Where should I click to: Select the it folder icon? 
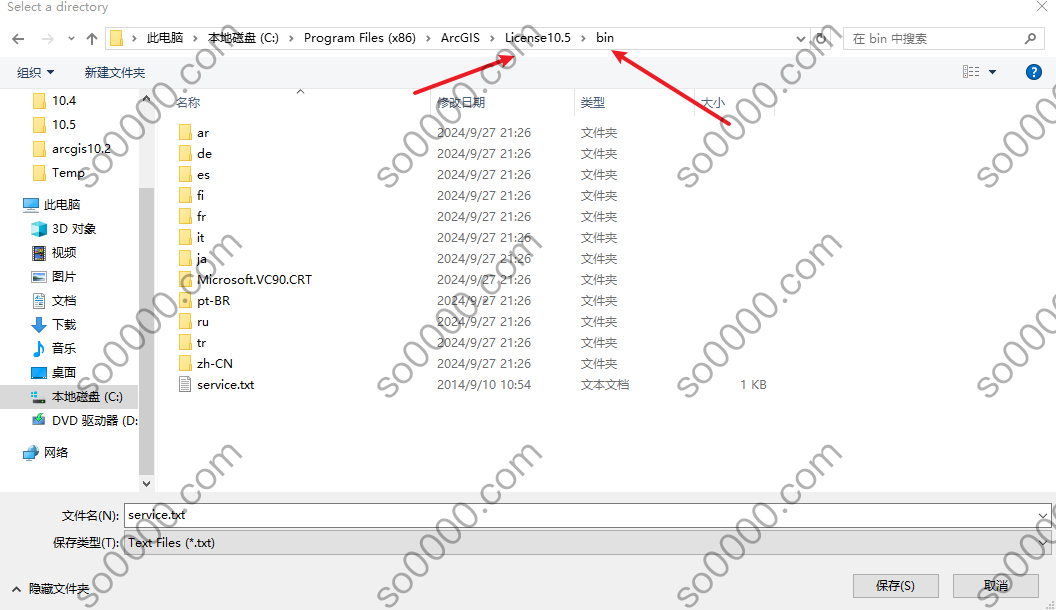click(186, 238)
